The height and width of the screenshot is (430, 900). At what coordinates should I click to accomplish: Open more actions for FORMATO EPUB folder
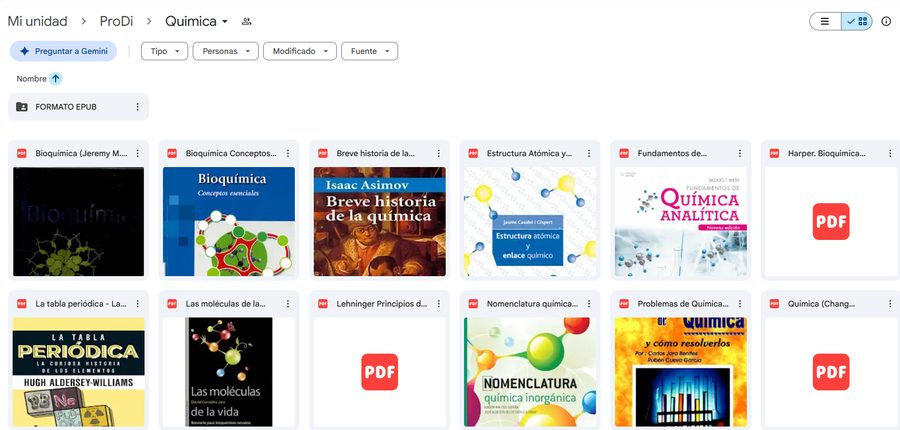click(x=137, y=107)
